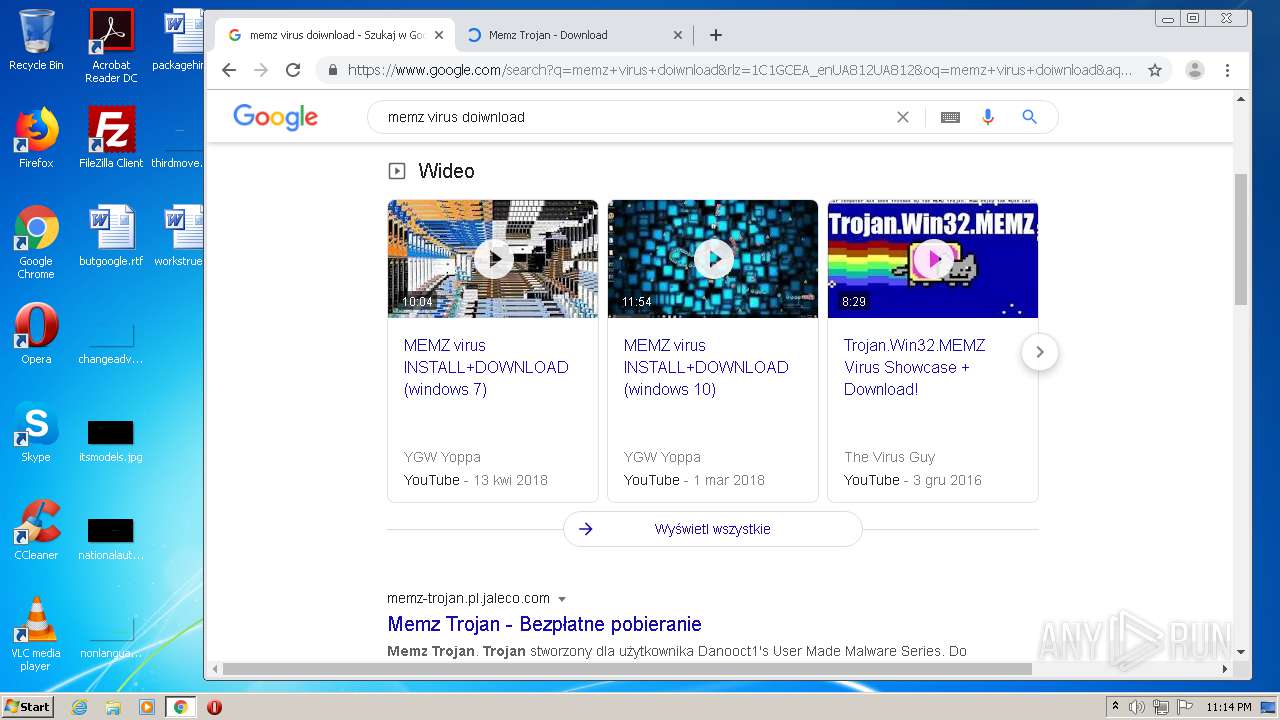Click the page scrollbar up arrow
The image size is (1280, 720).
[1241, 99]
